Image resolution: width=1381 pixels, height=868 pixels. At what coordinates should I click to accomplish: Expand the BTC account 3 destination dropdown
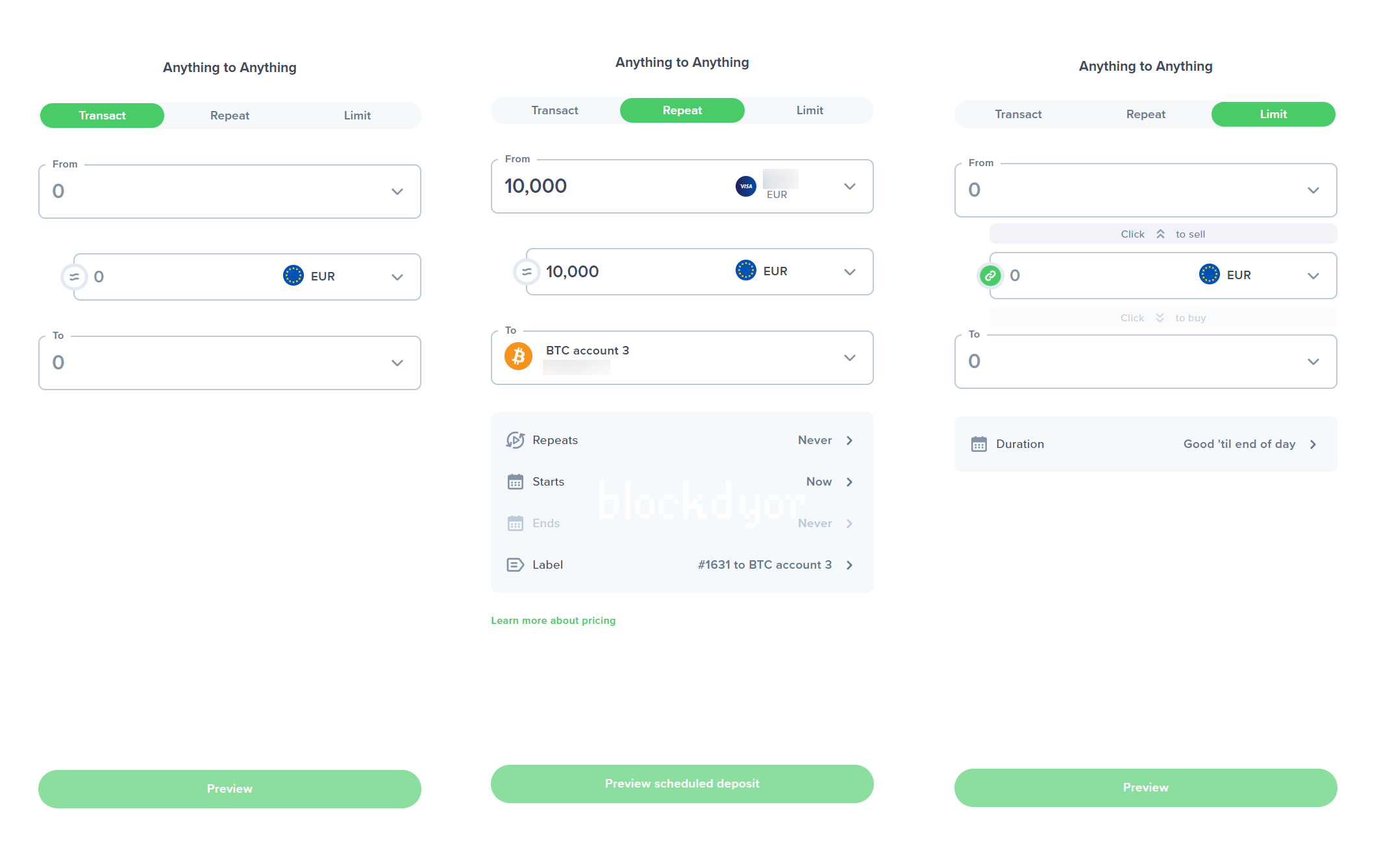coord(850,357)
